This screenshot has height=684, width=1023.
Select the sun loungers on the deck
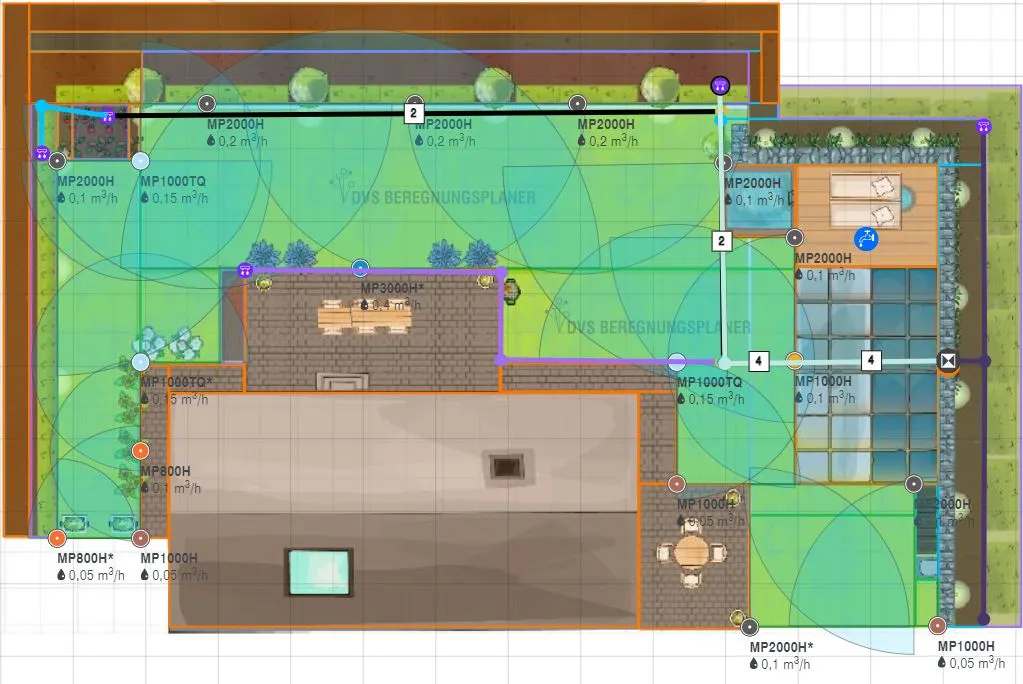tap(864, 199)
